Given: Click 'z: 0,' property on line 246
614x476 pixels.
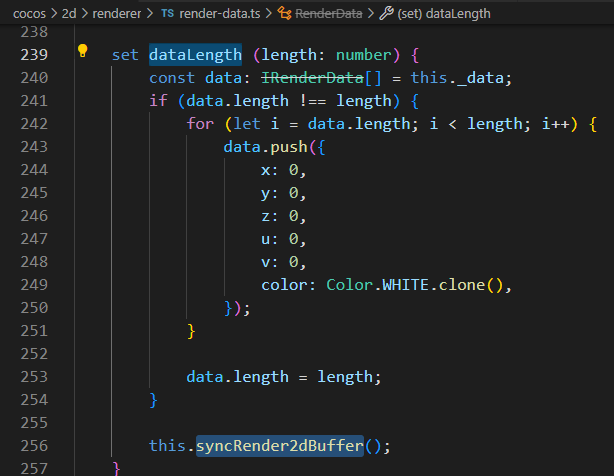Looking at the screenshot, I should 284,216.
